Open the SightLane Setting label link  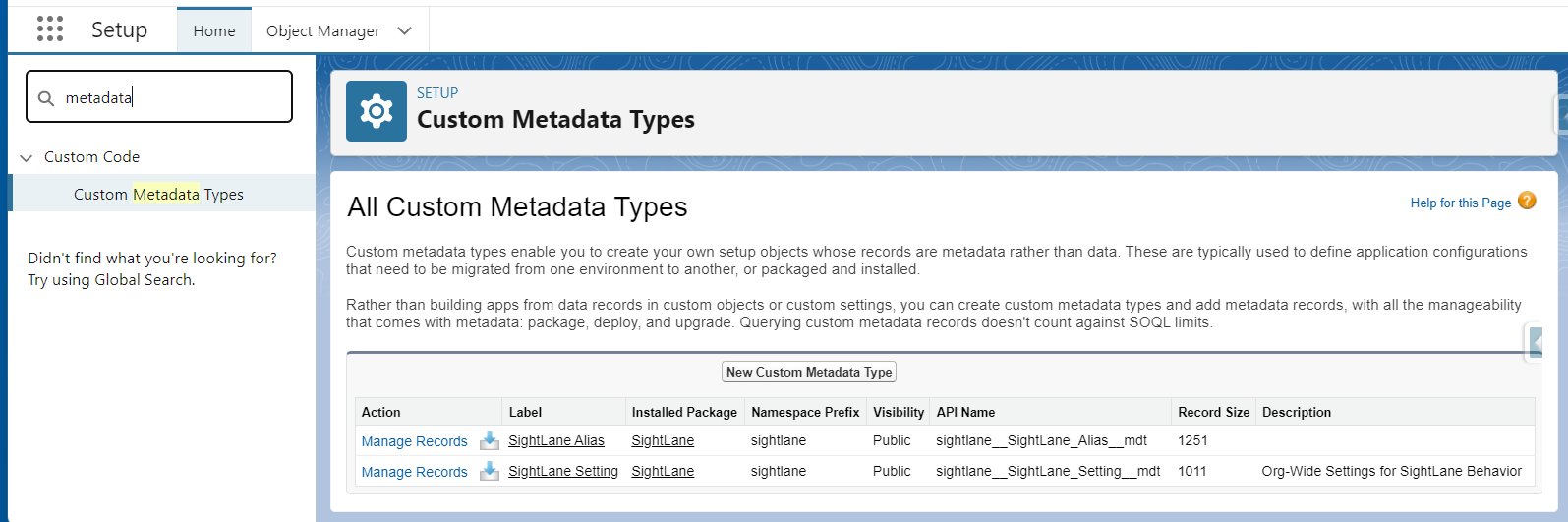(563, 471)
